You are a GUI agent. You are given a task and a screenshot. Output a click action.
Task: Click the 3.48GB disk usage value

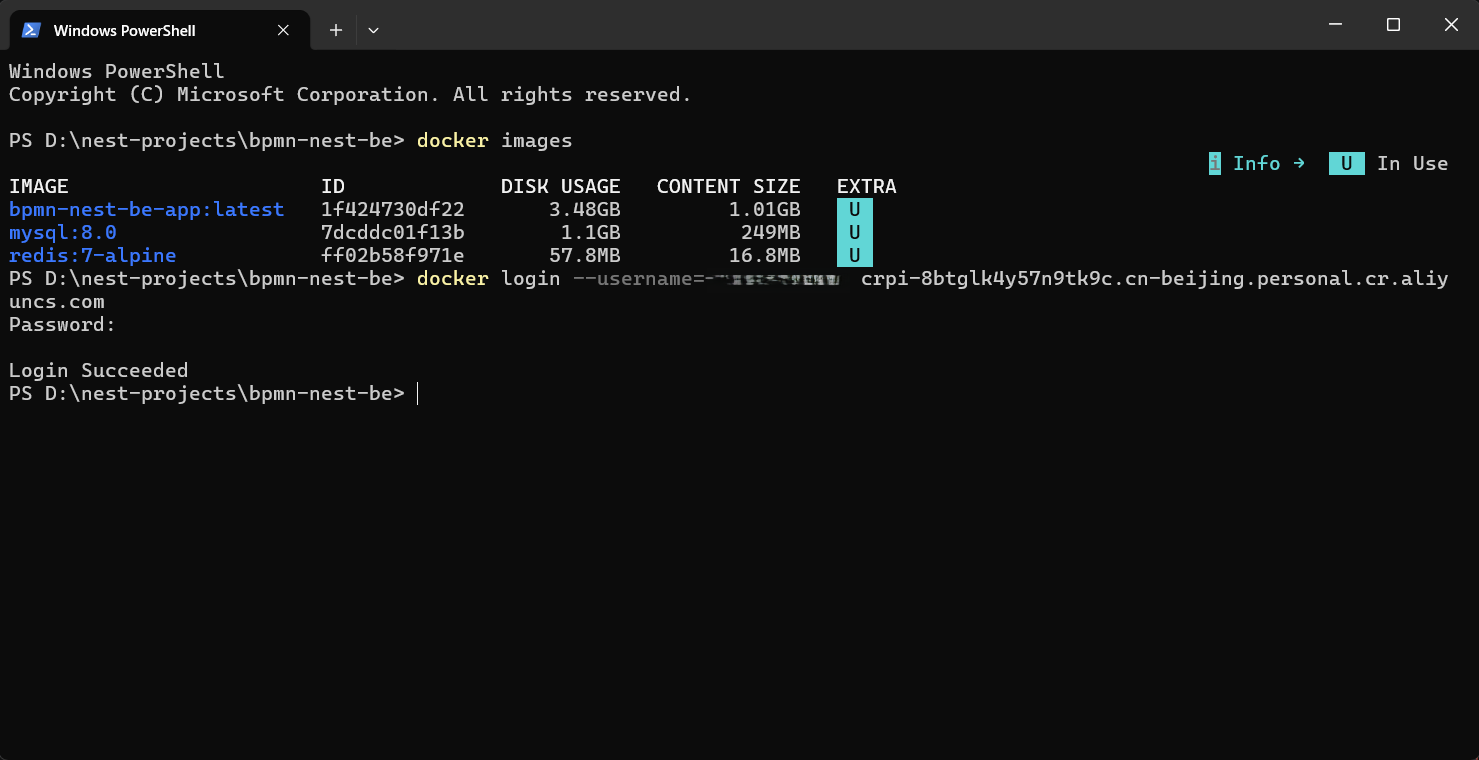(x=585, y=209)
